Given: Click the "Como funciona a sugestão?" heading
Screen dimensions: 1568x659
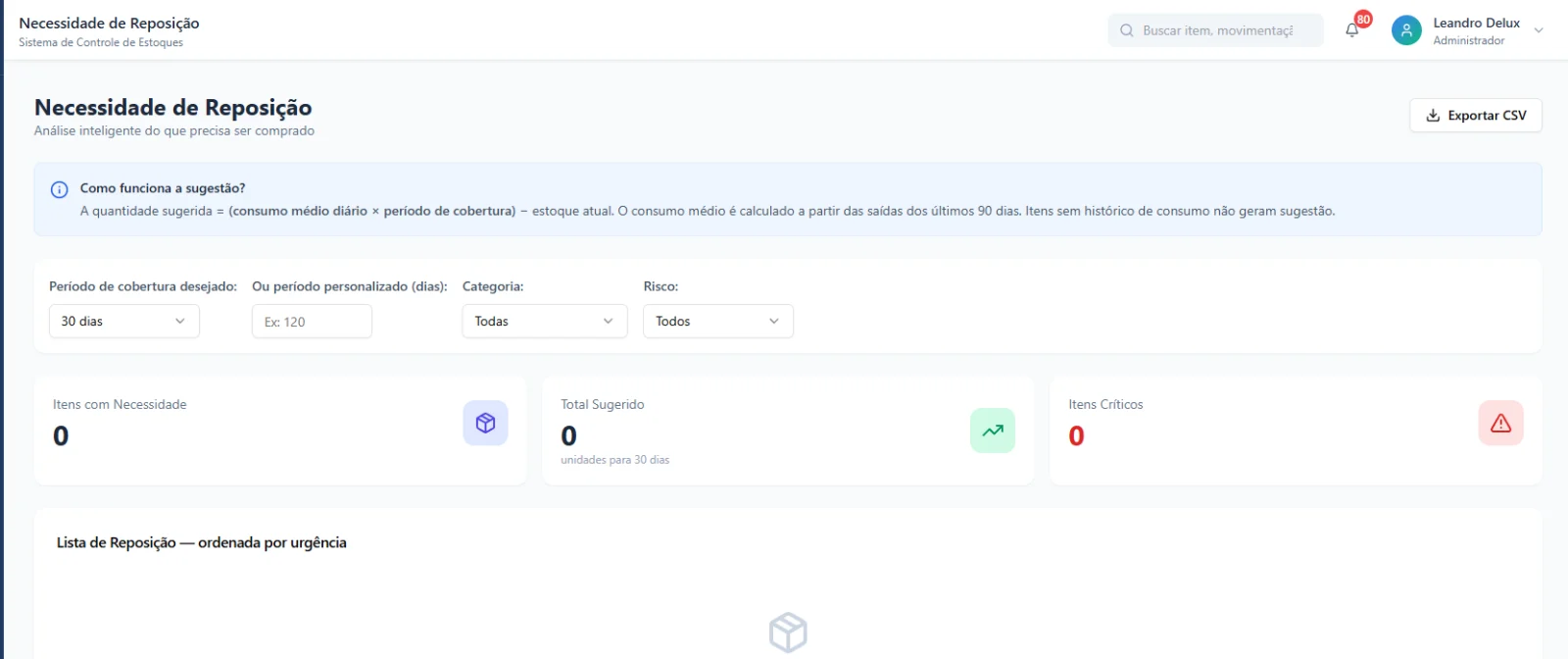Looking at the screenshot, I should [x=163, y=188].
